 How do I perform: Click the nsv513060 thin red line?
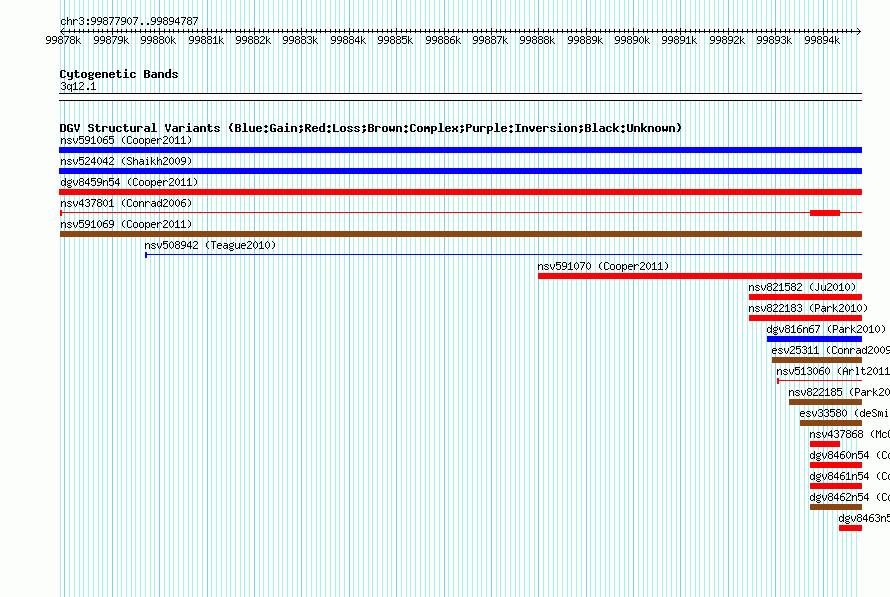point(820,381)
